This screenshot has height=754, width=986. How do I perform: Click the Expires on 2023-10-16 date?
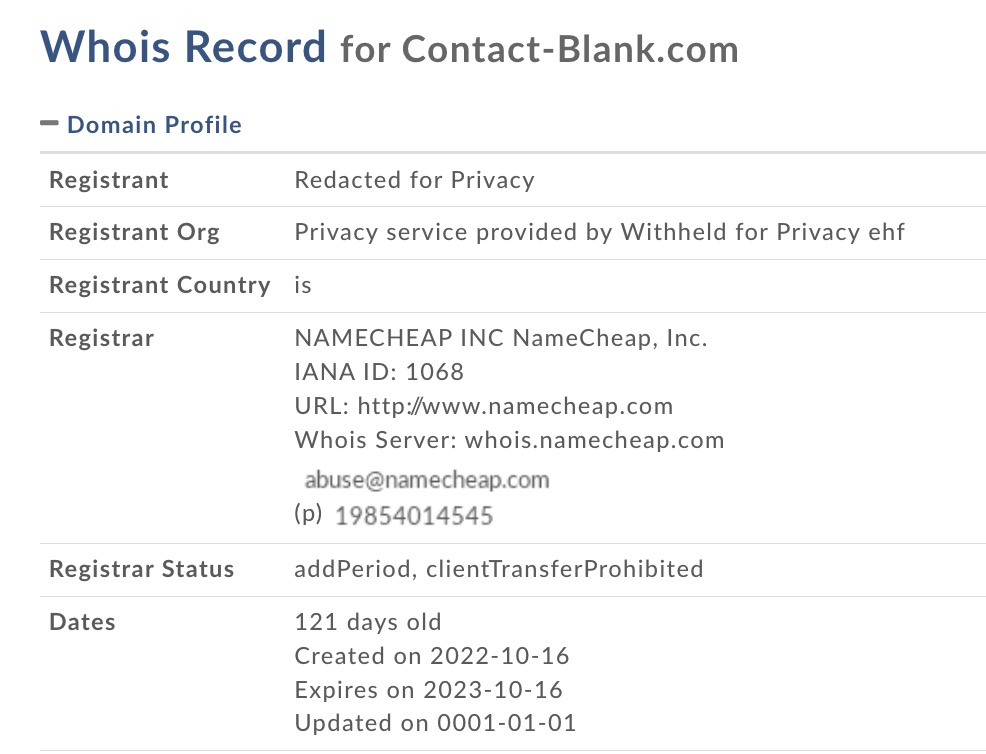428,690
